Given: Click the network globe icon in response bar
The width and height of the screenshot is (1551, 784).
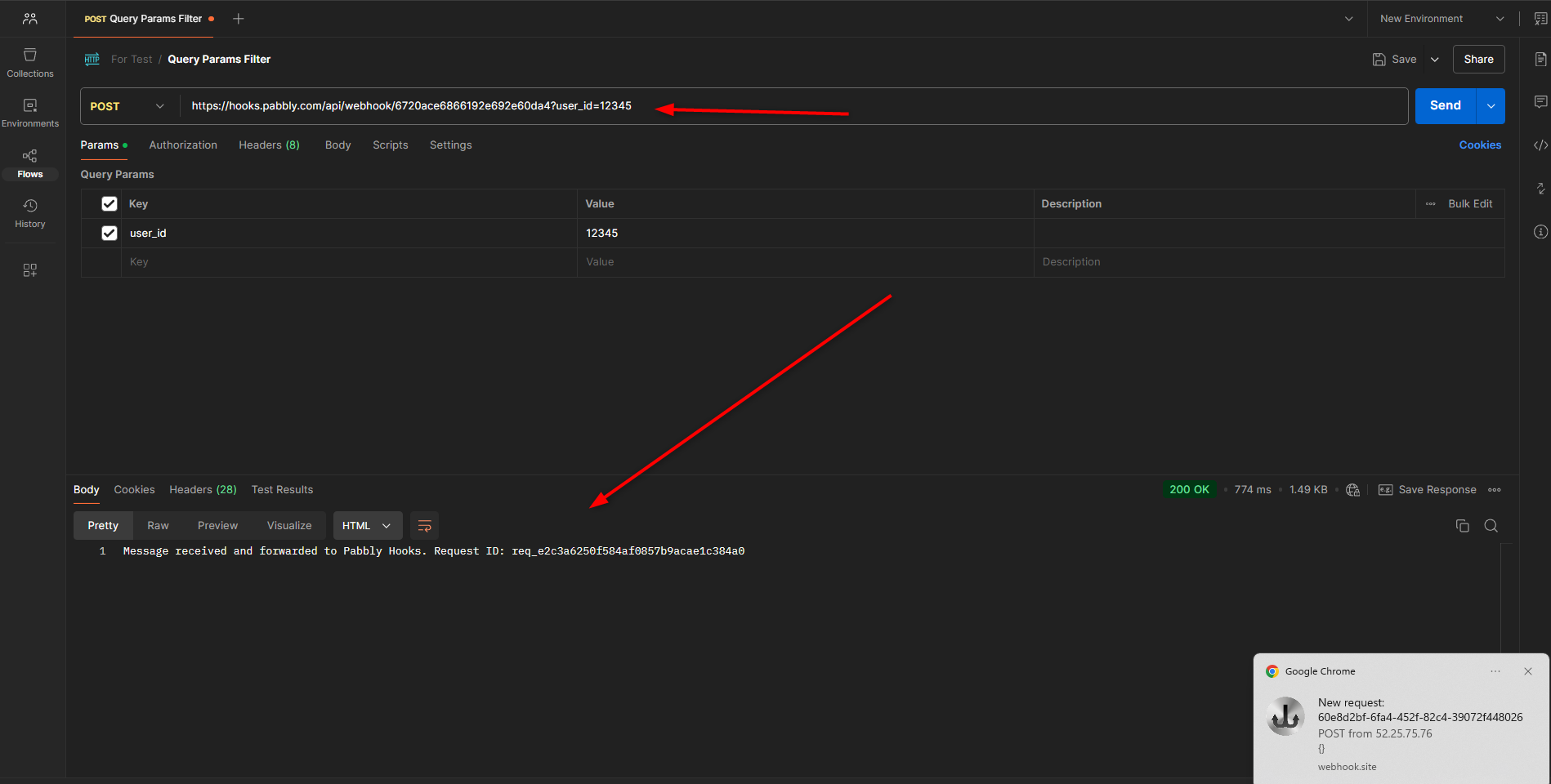Looking at the screenshot, I should [x=1353, y=490].
